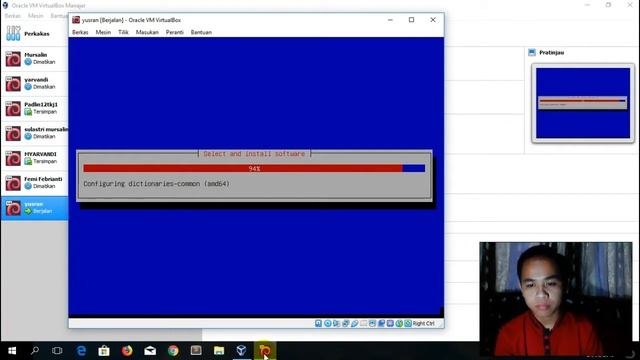Click the shared folders icon in VM status bar
This screenshot has width=640, height=360.
pyautogui.click(x=363, y=323)
